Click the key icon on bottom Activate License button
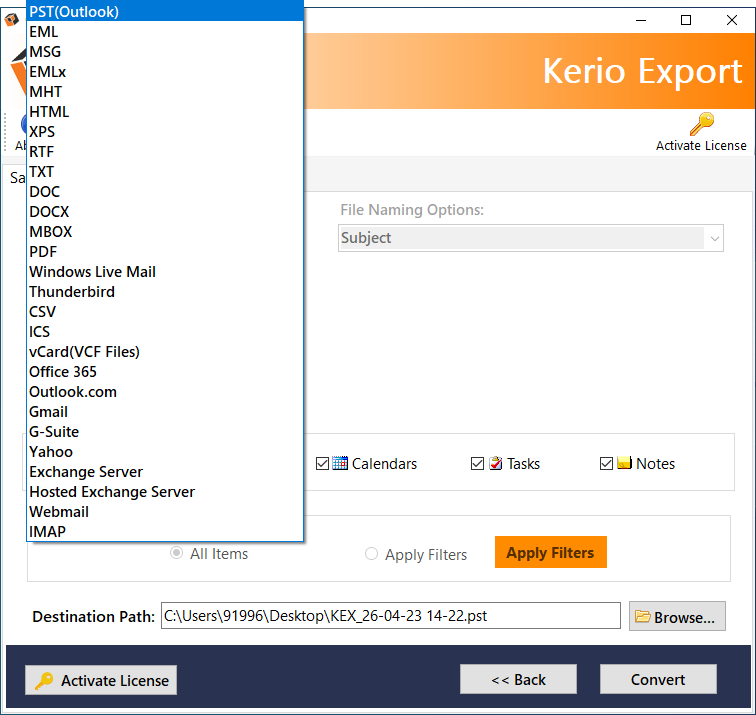The width and height of the screenshot is (756, 715). click(x=44, y=680)
